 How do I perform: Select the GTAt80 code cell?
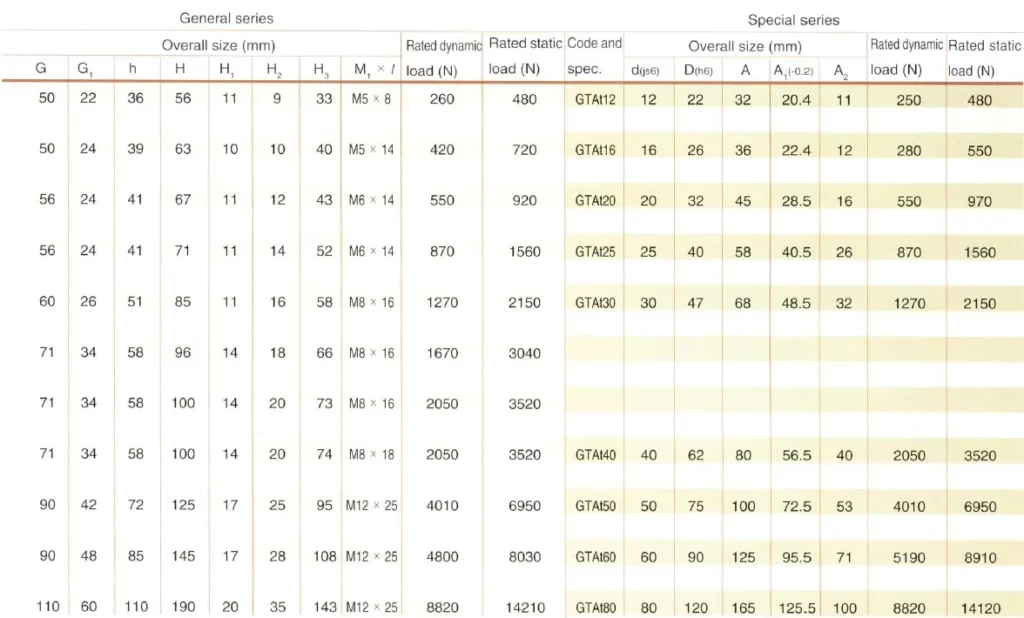tap(595, 607)
